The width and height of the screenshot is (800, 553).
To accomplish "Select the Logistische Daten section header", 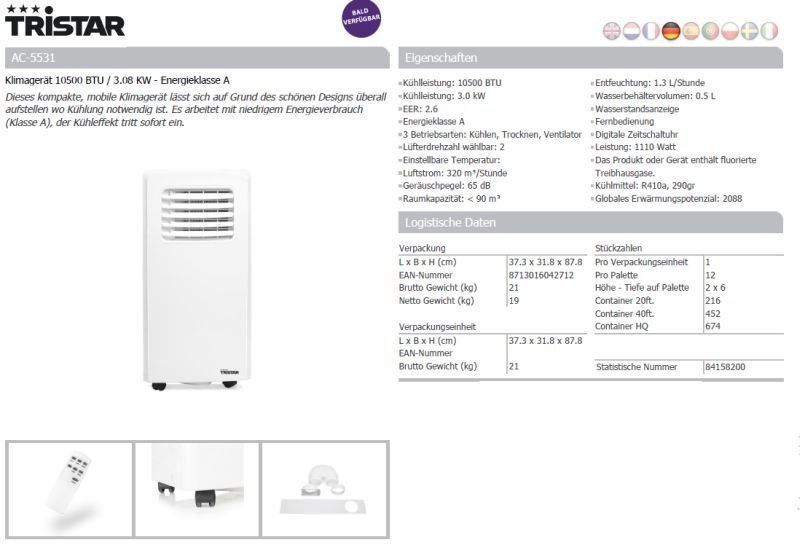I will (590, 222).
